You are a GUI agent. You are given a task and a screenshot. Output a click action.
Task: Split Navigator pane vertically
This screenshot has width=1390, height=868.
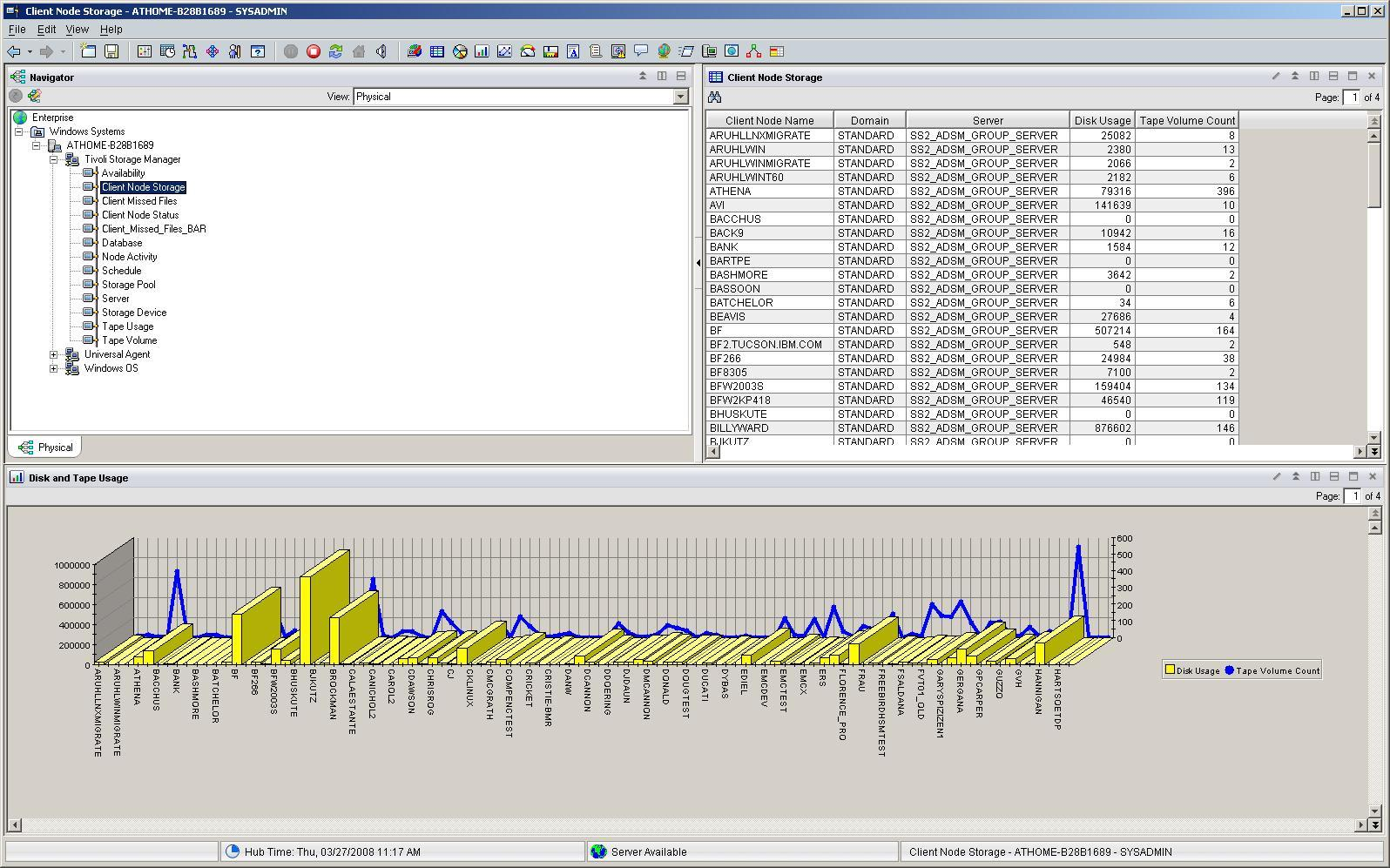point(662,77)
